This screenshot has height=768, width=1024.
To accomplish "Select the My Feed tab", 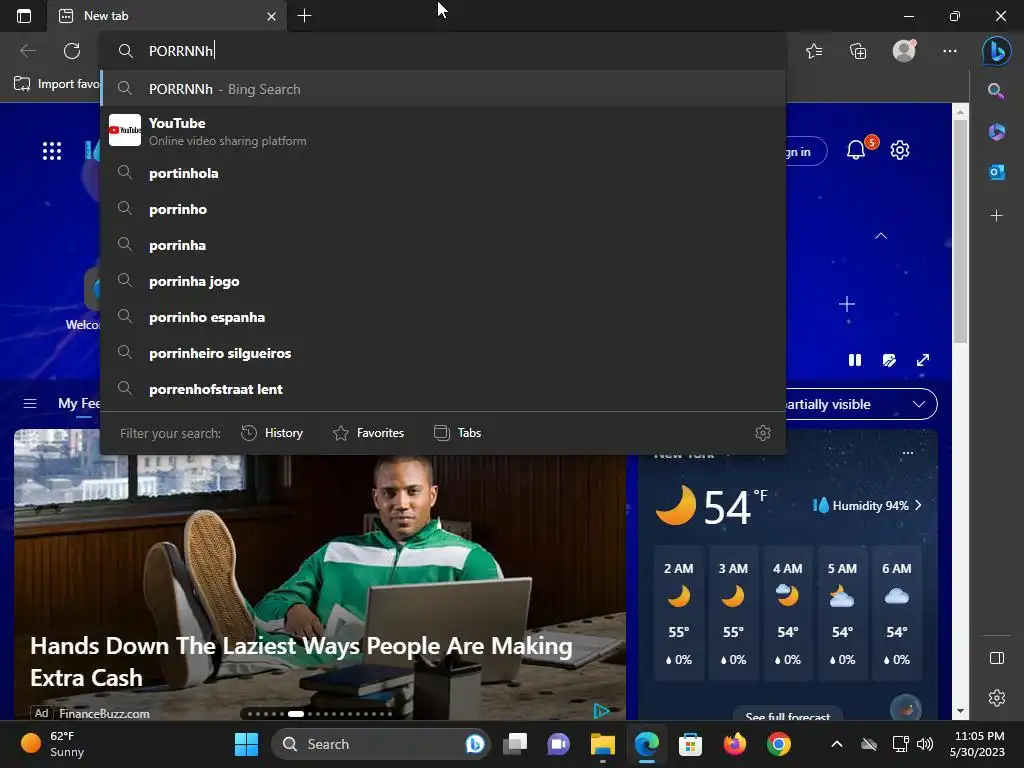I will tap(78, 404).
